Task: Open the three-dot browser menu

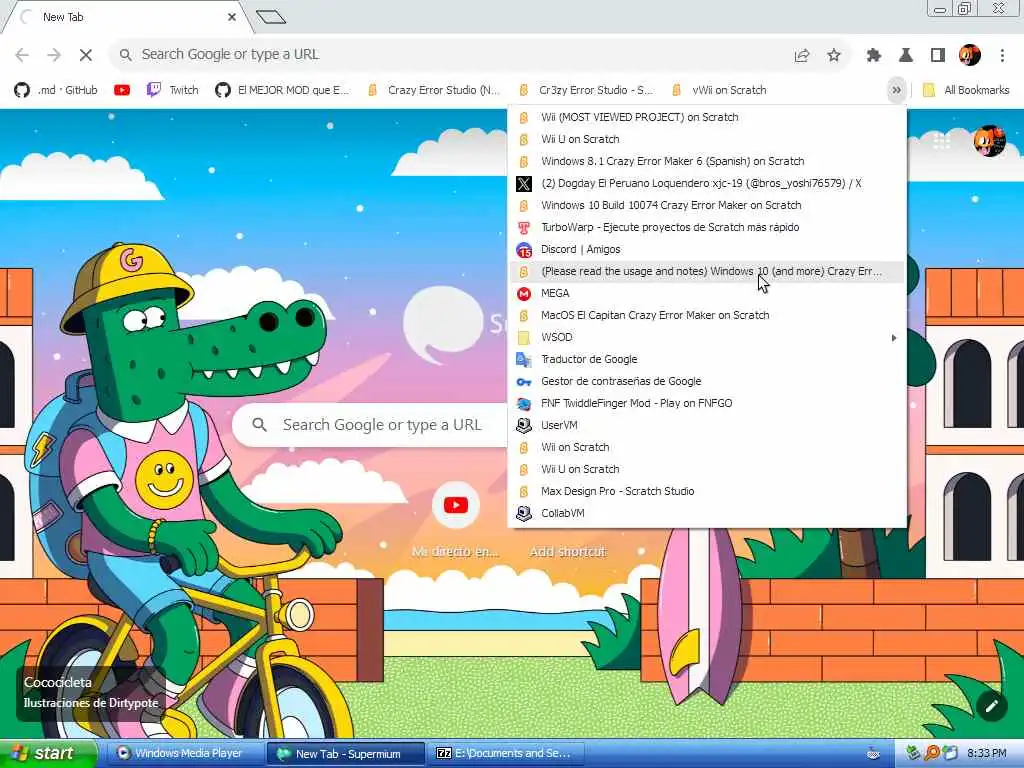Action: [x=1002, y=56]
